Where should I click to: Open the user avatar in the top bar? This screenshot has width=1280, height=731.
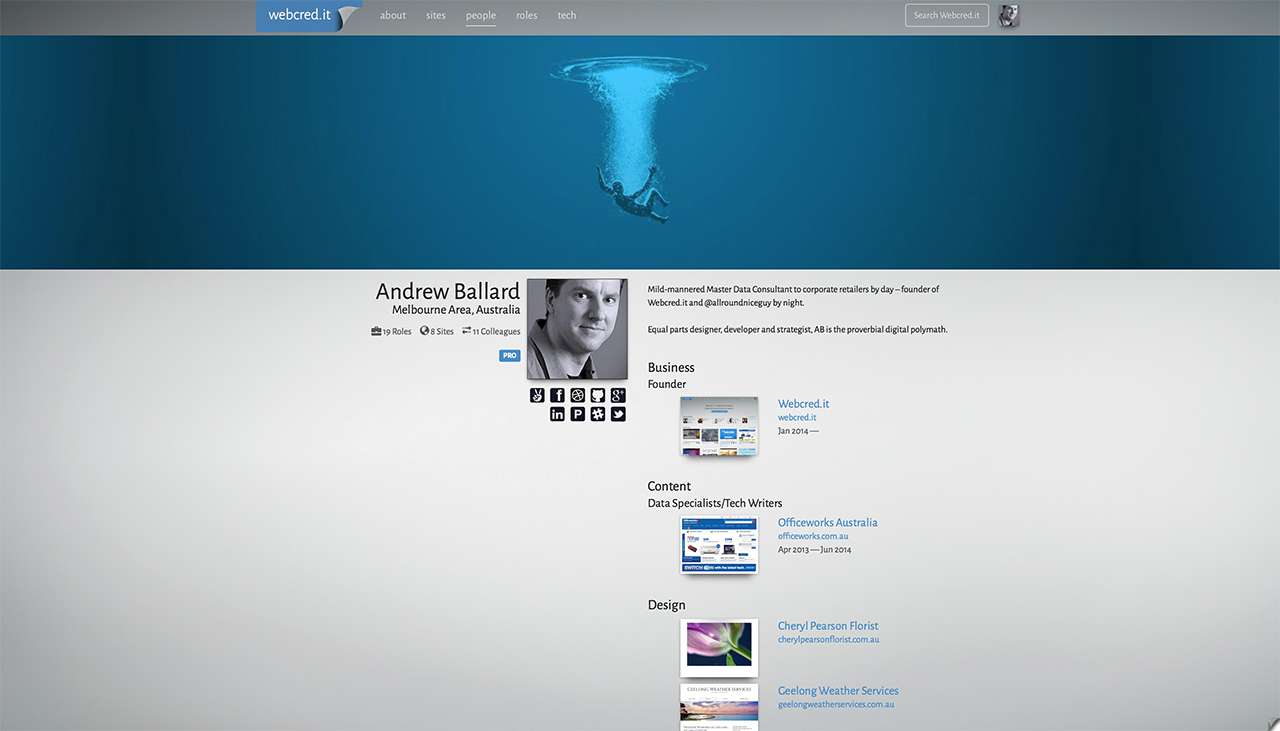(x=1008, y=15)
